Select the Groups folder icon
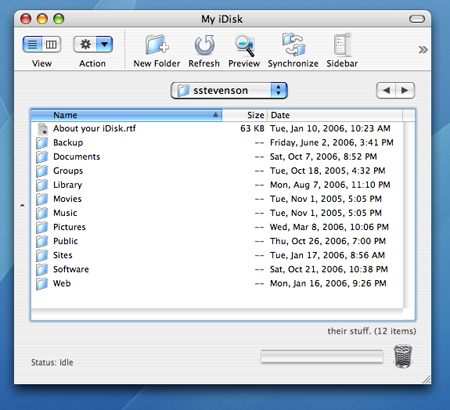Viewport: 450px width, 410px height. pos(42,171)
